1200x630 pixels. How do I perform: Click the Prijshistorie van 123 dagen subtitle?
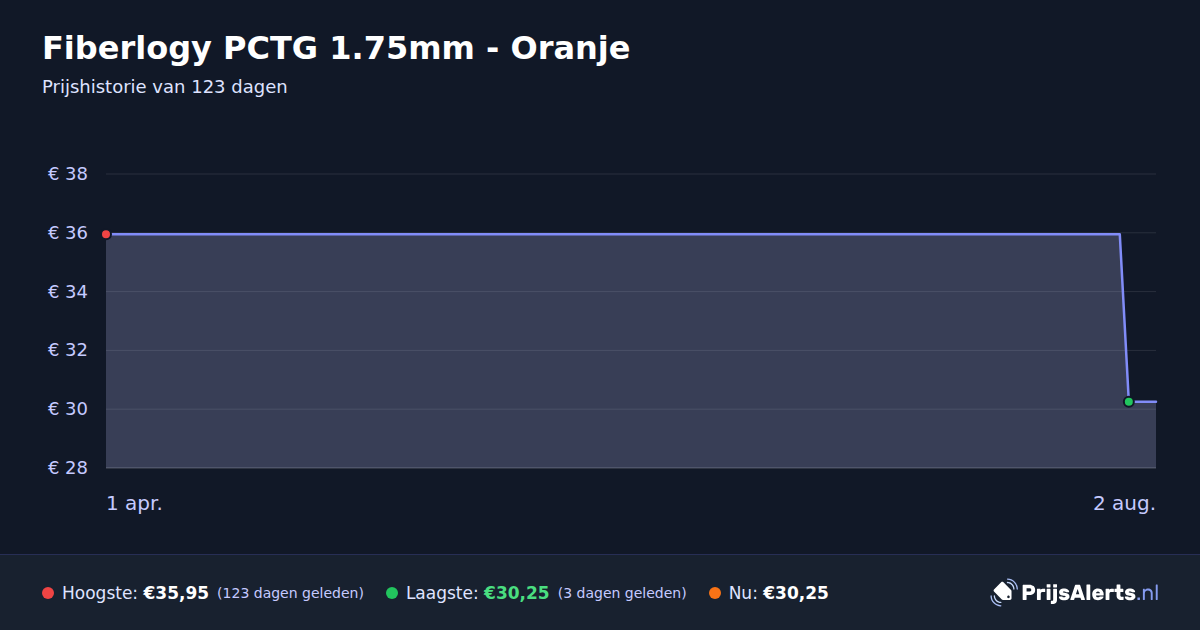[165, 87]
